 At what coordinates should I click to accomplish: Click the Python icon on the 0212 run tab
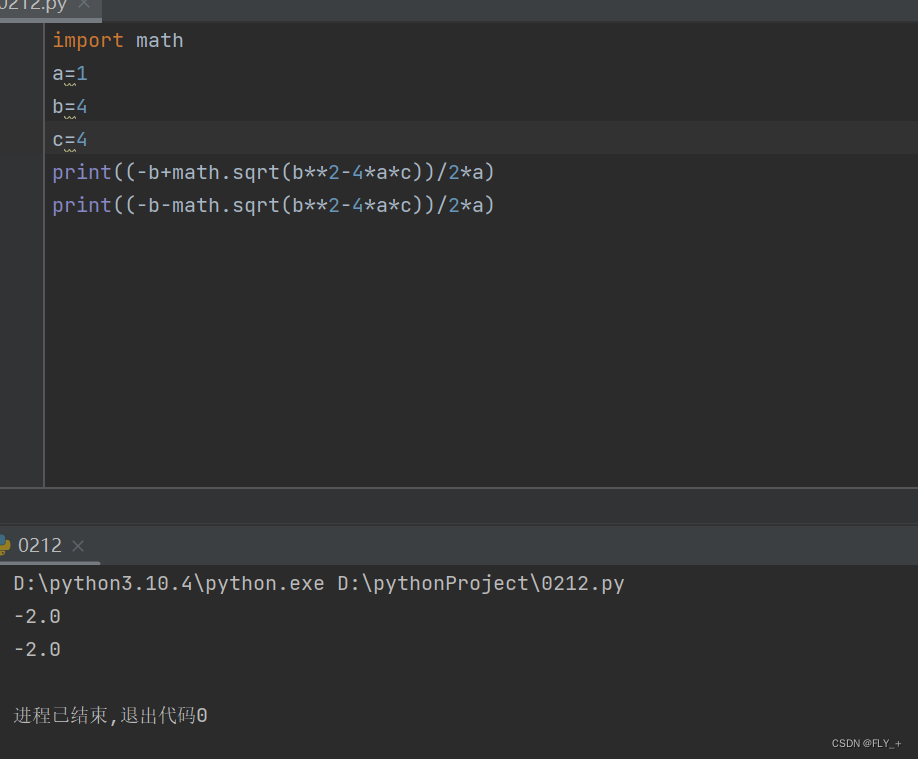(7, 545)
